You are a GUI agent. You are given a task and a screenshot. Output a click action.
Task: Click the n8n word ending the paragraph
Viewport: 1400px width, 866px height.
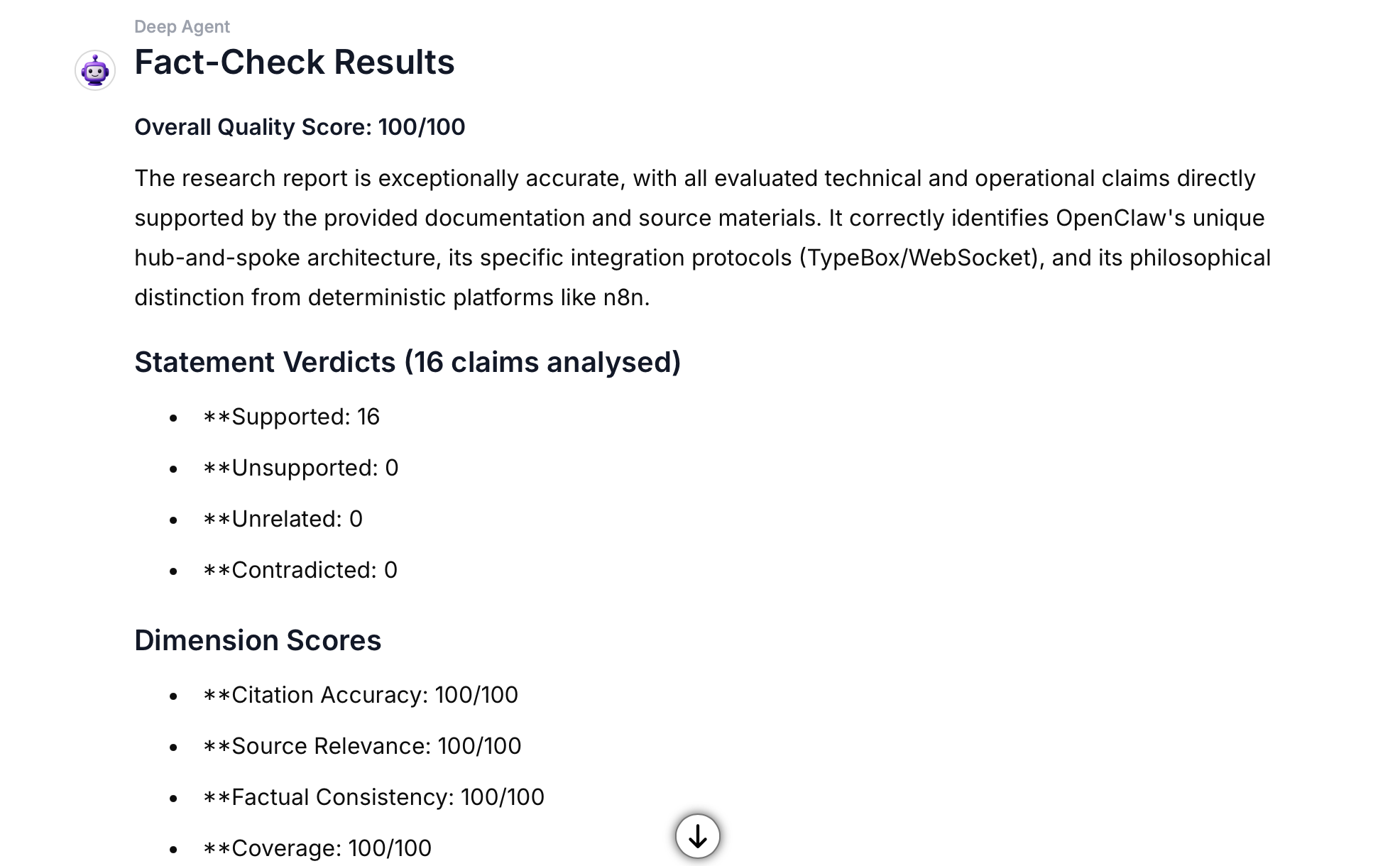point(625,297)
